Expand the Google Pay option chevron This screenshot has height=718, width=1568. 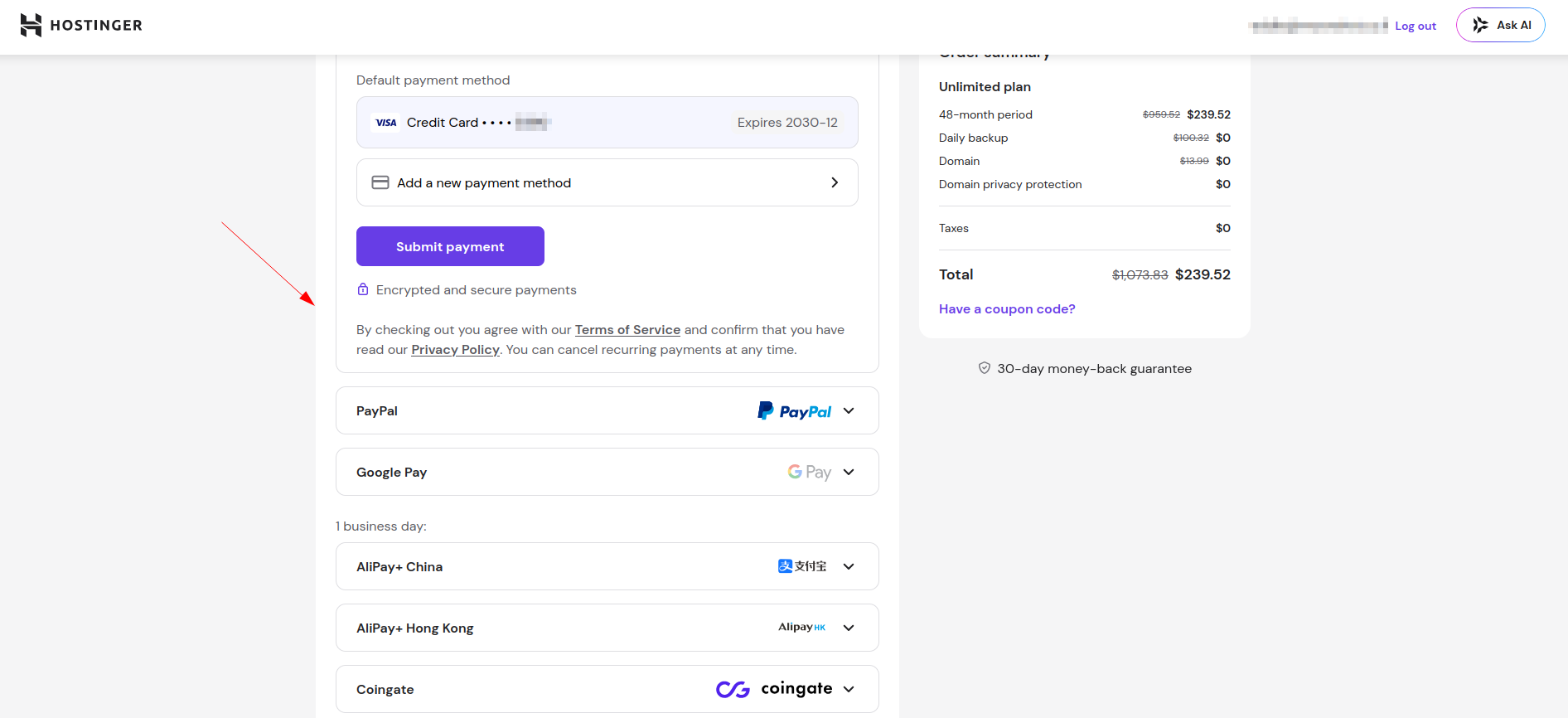849,472
